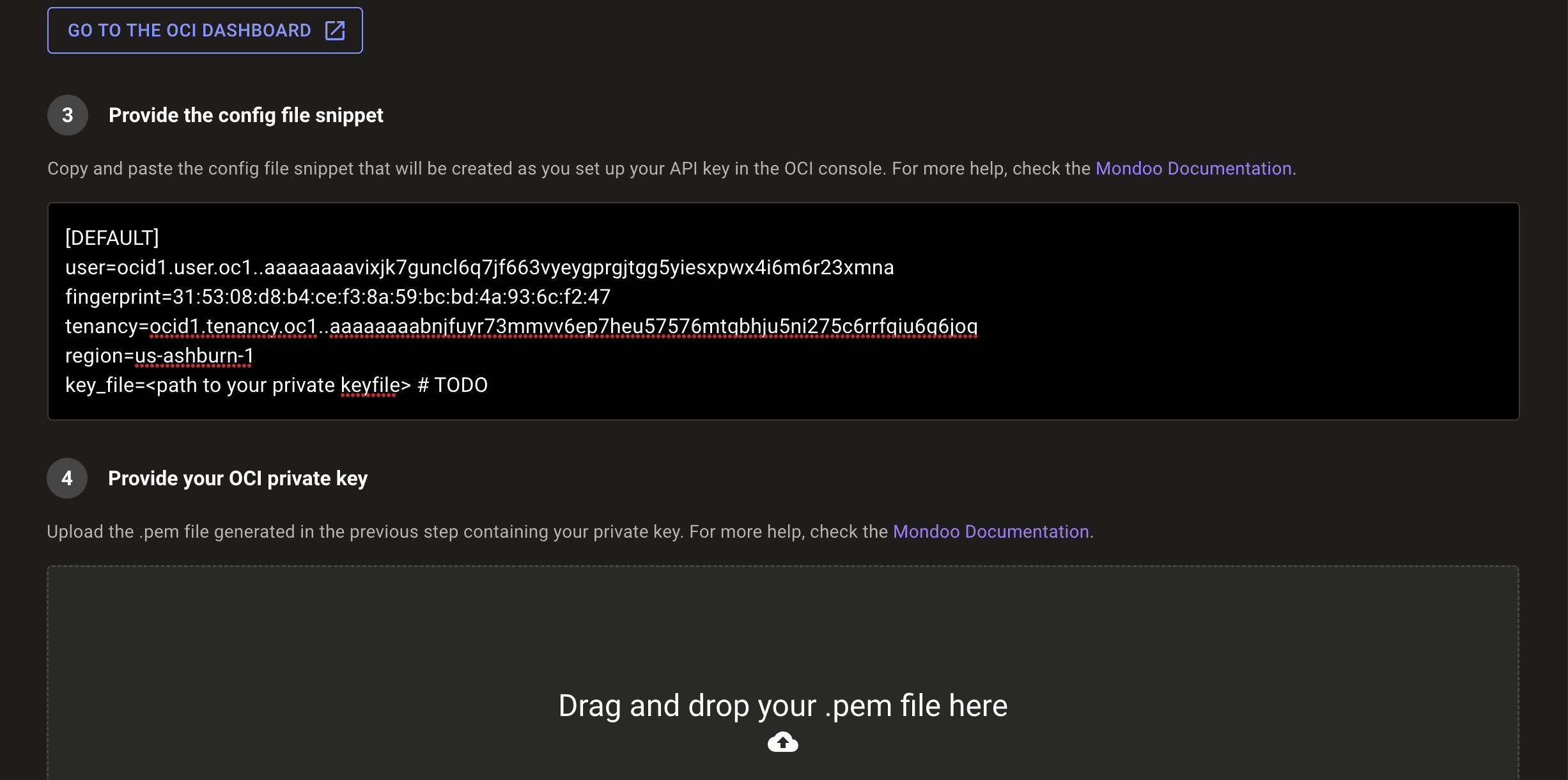Screen dimensions: 1568x780
Task: Select the [DEFAULT] line in the config snippet
Action: [x=111, y=237]
